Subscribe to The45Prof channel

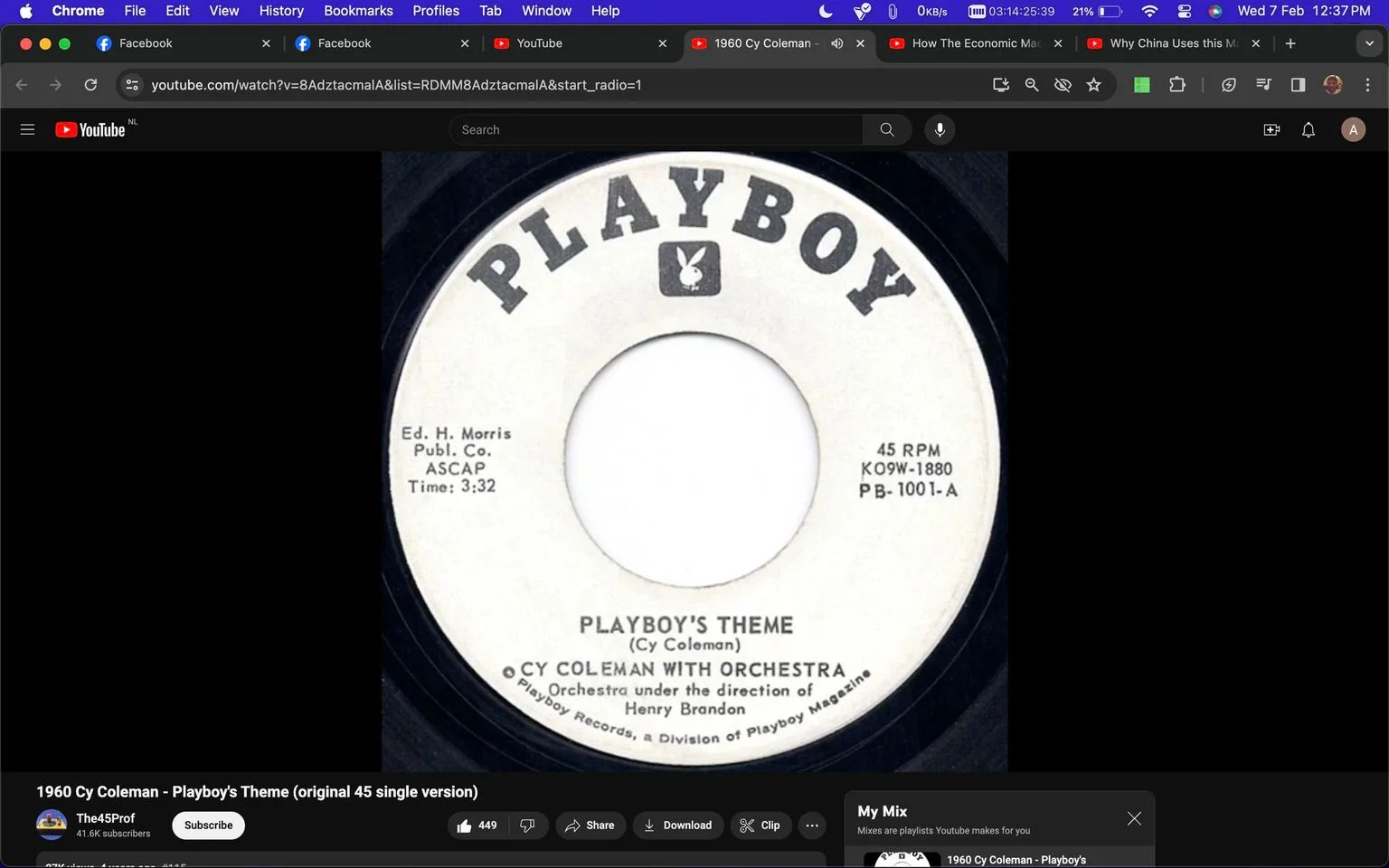click(x=208, y=826)
